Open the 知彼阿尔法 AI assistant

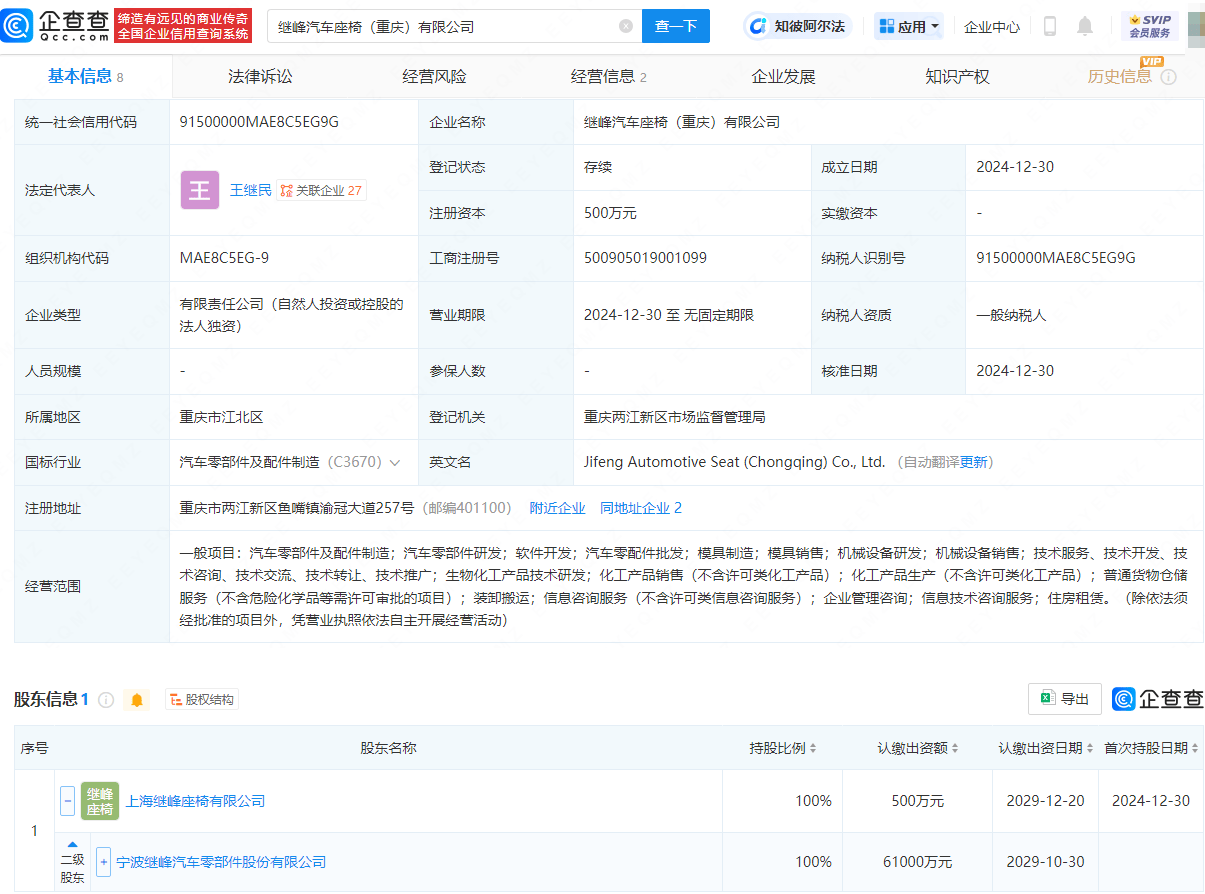(799, 27)
